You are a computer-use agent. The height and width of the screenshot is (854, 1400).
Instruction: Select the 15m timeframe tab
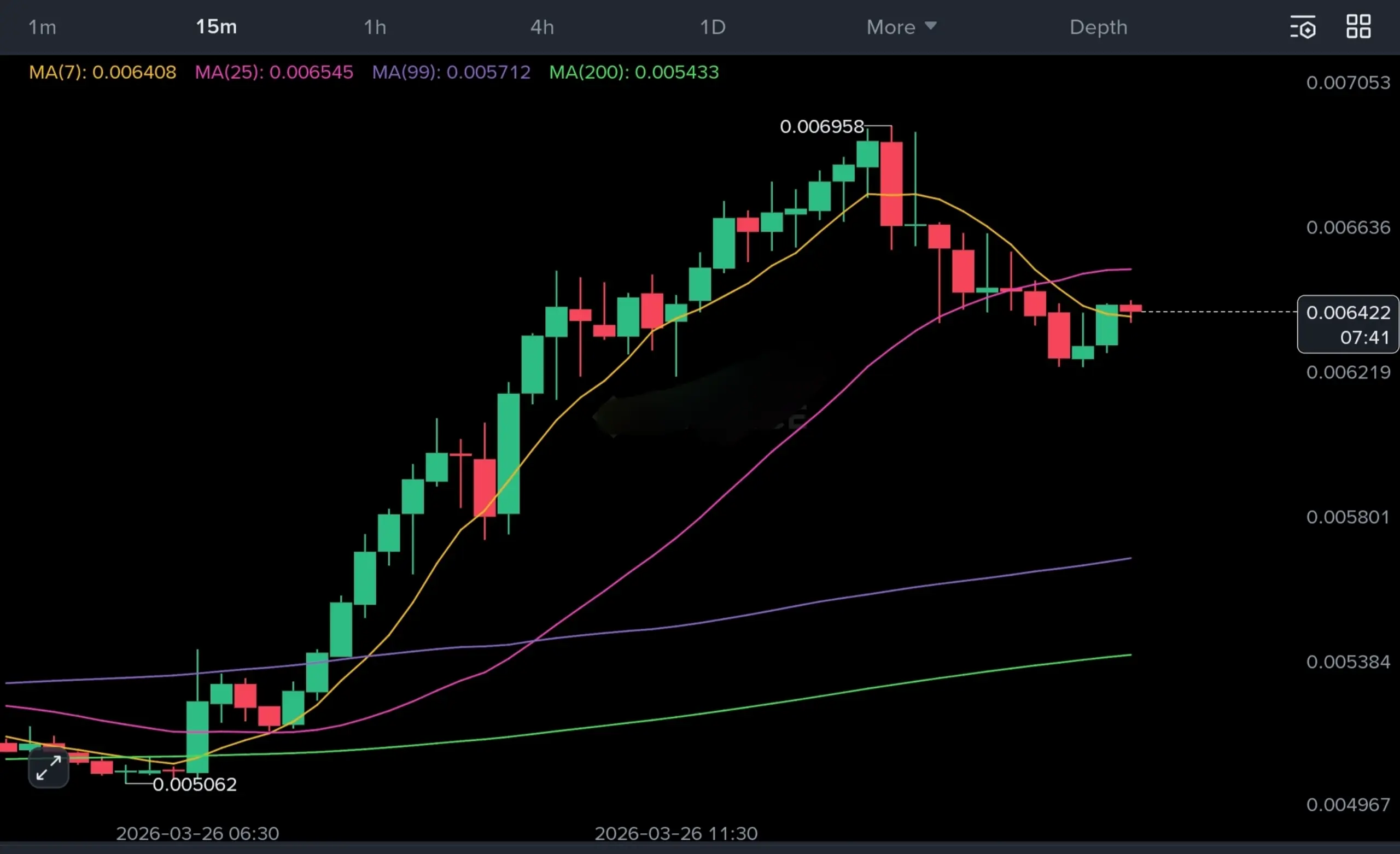click(x=216, y=27)
